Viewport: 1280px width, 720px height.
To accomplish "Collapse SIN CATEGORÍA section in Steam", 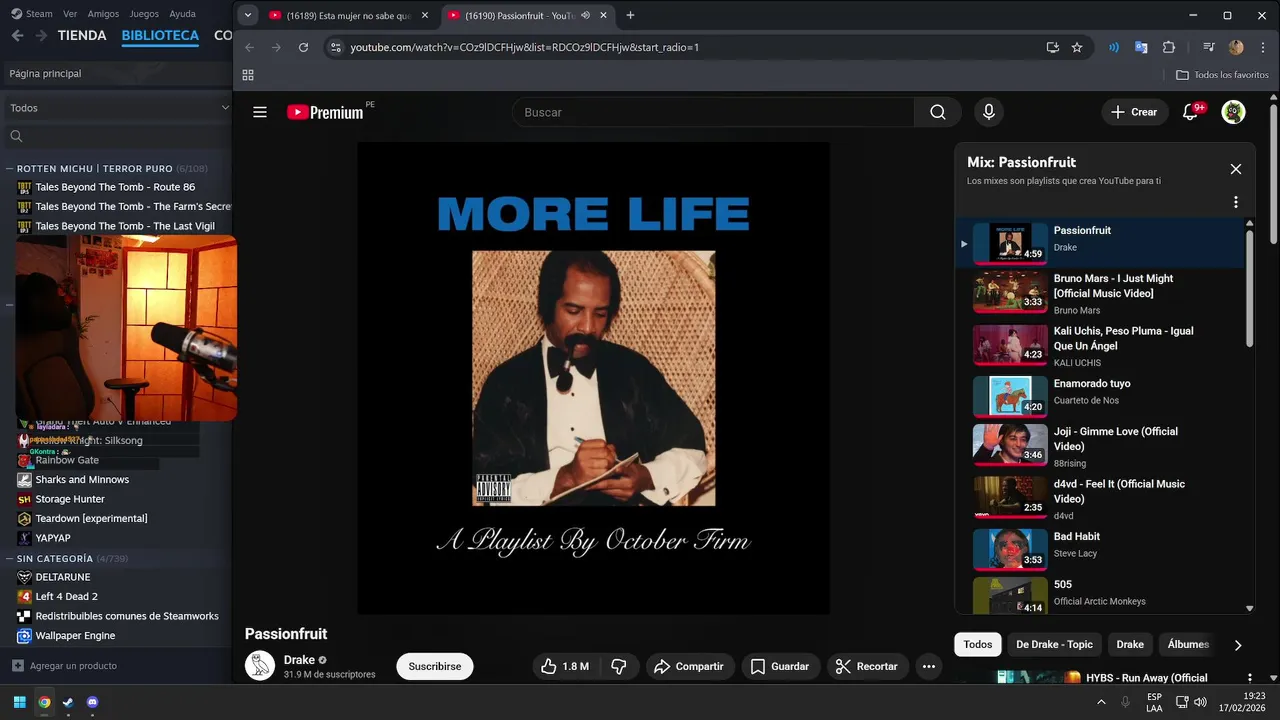I will tap(9, 558).
